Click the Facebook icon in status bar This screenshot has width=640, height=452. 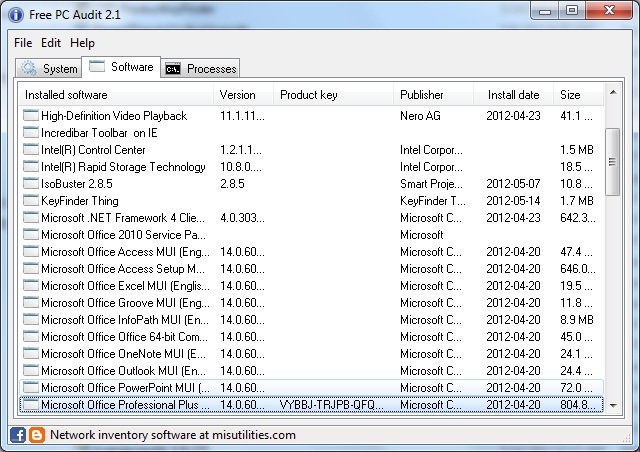pyautogui.click(x=18, y=435)
